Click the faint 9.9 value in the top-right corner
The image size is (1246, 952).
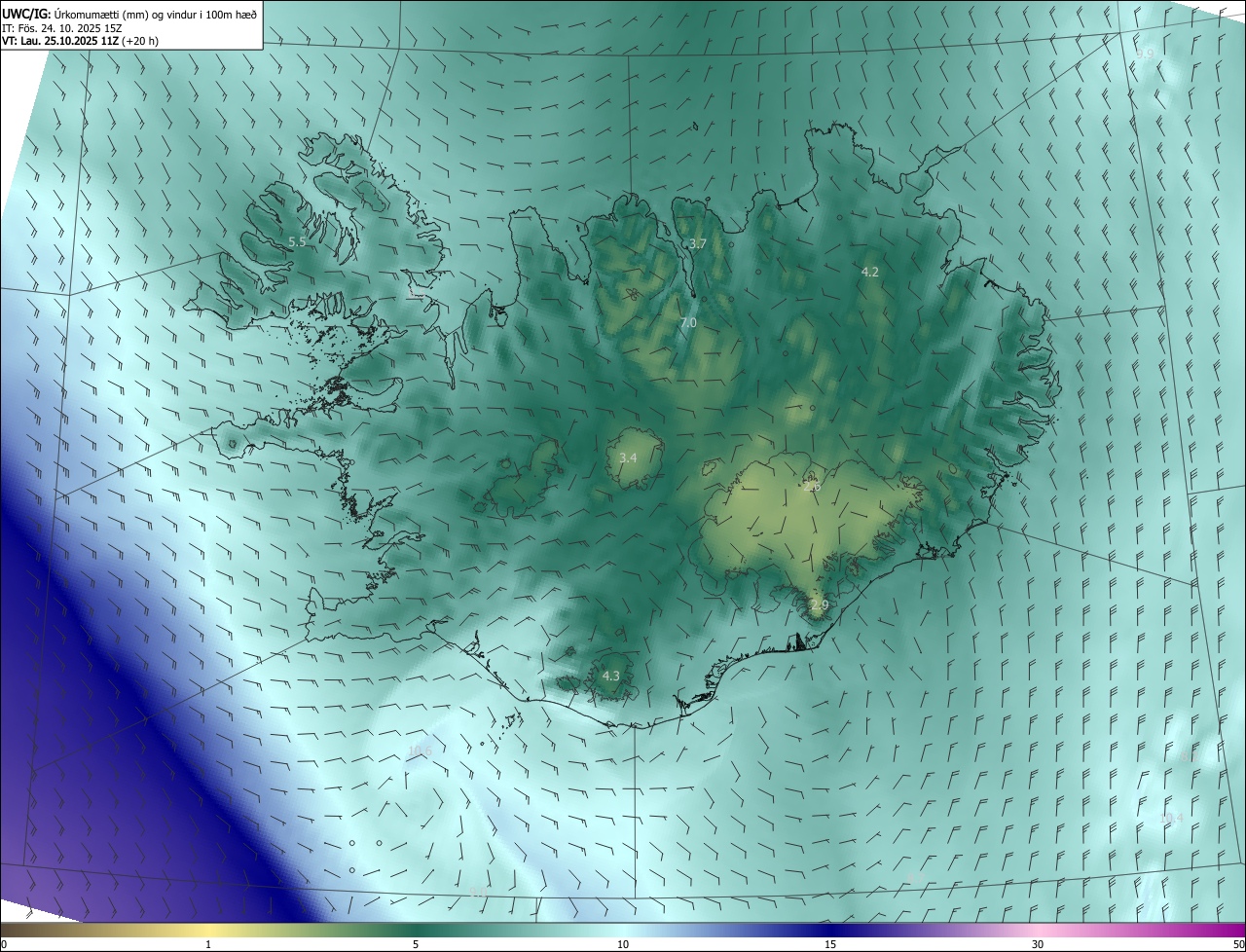(1145, 55)
